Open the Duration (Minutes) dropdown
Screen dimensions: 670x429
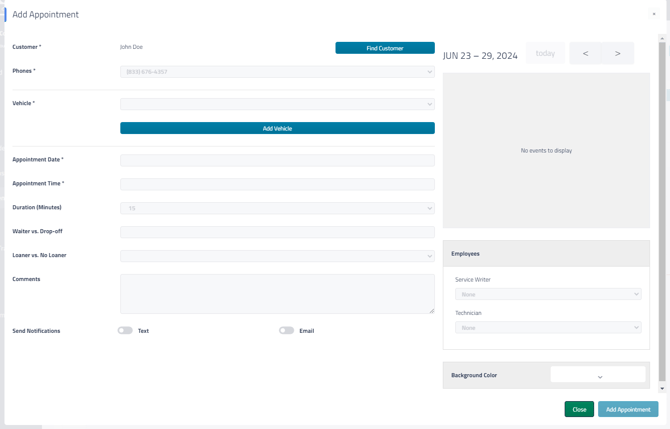[277, 208]
